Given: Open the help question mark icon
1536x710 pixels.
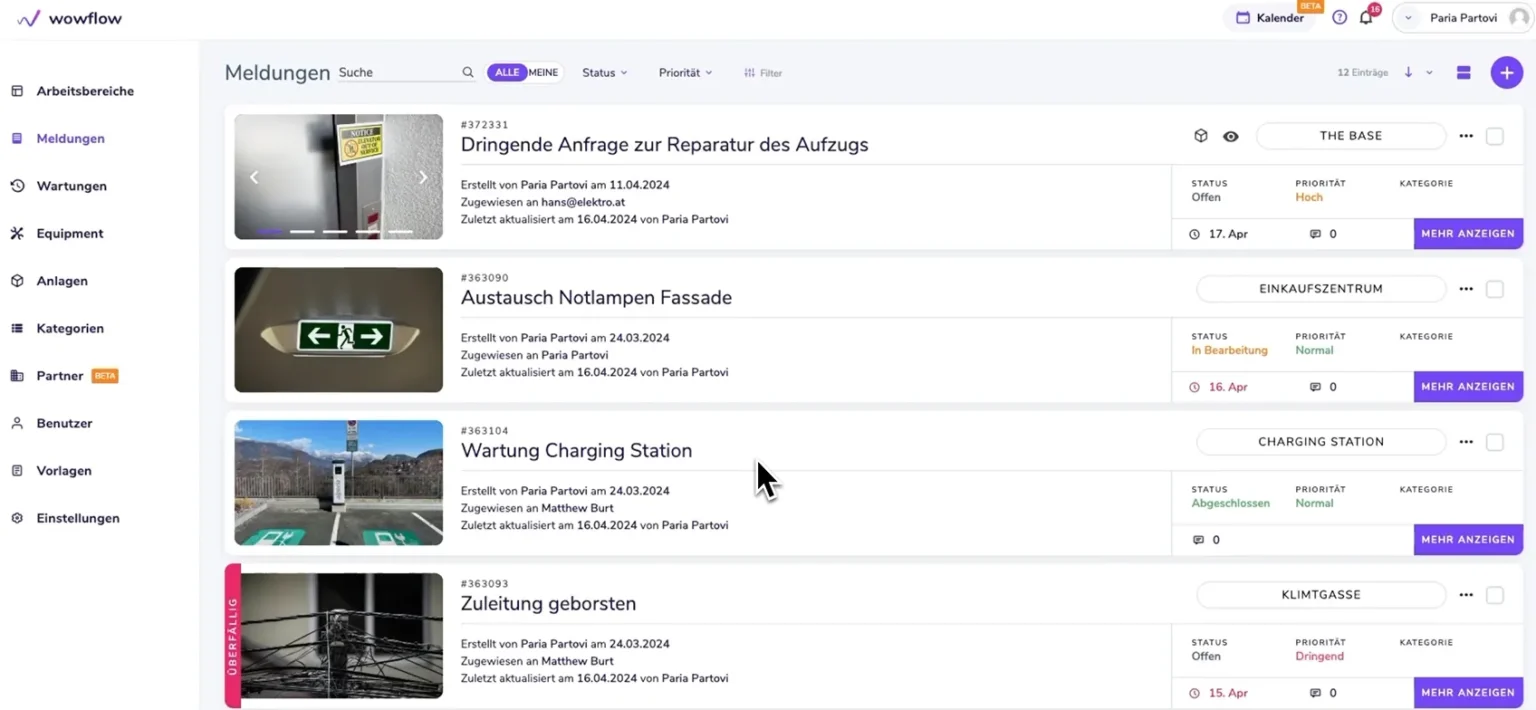Looking at the screenshot, I should click(x=1339, y=18).
